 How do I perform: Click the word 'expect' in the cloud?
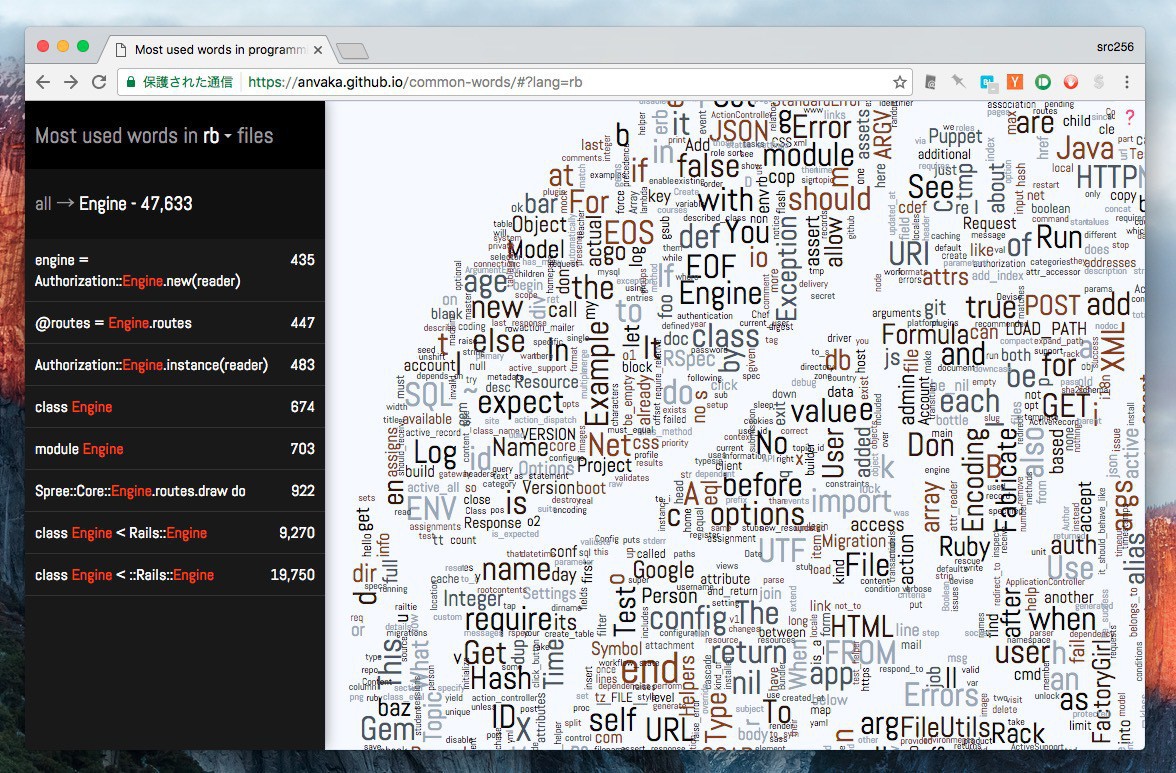[x=520, y=405]
